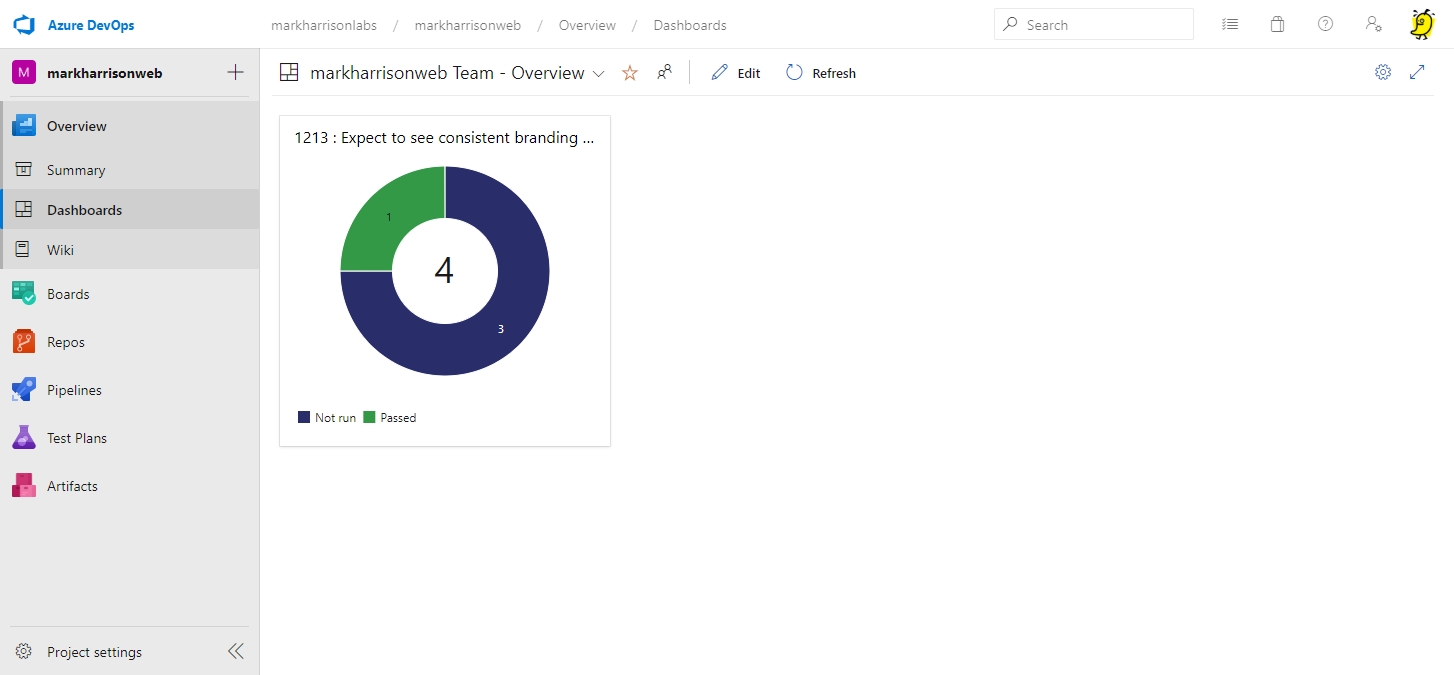Select the Summary menu item

point(76,170)
